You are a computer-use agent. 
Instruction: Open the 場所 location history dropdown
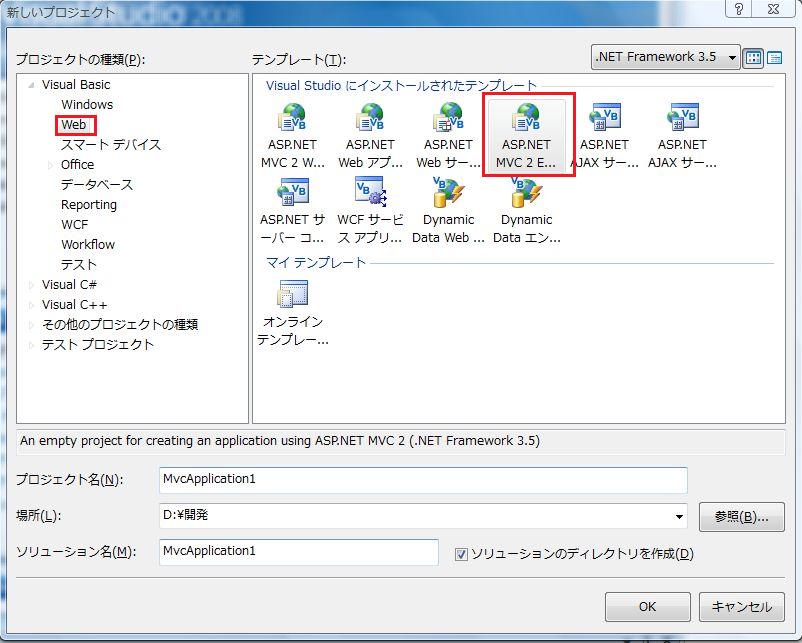[678, 517]
